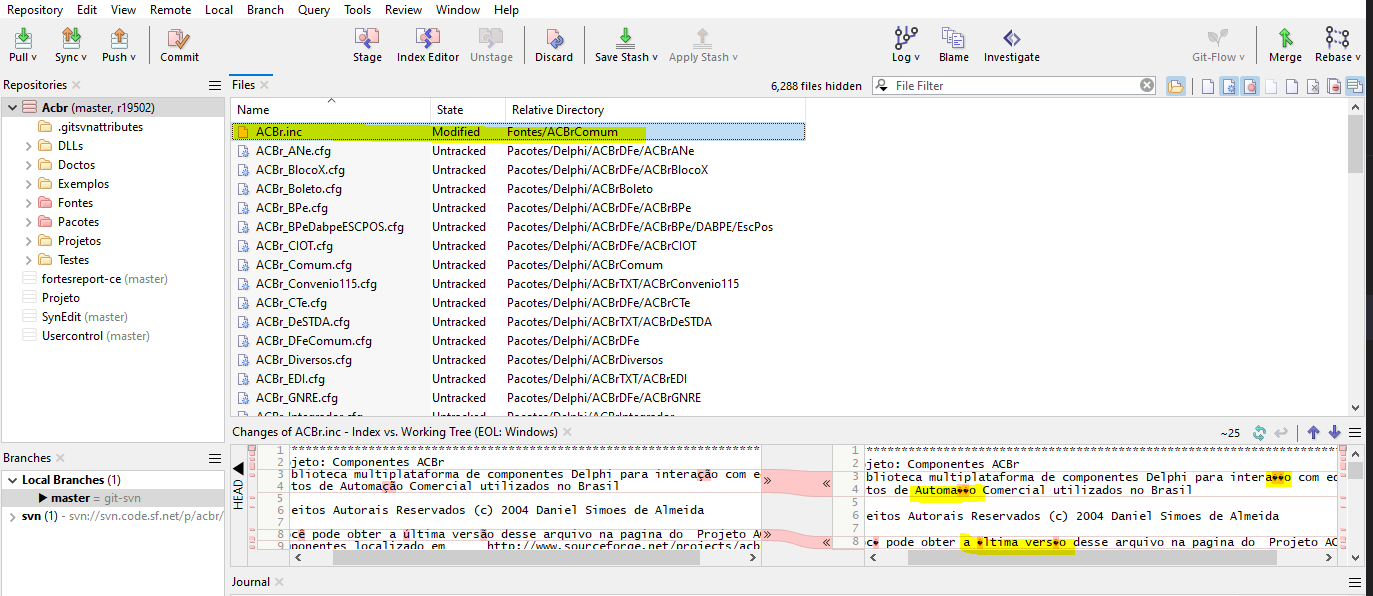This screenshot has width=1373, height=596.
Task: Click the grayed-out return arrow in Changes panel
Action: (x=1281, y=432)
